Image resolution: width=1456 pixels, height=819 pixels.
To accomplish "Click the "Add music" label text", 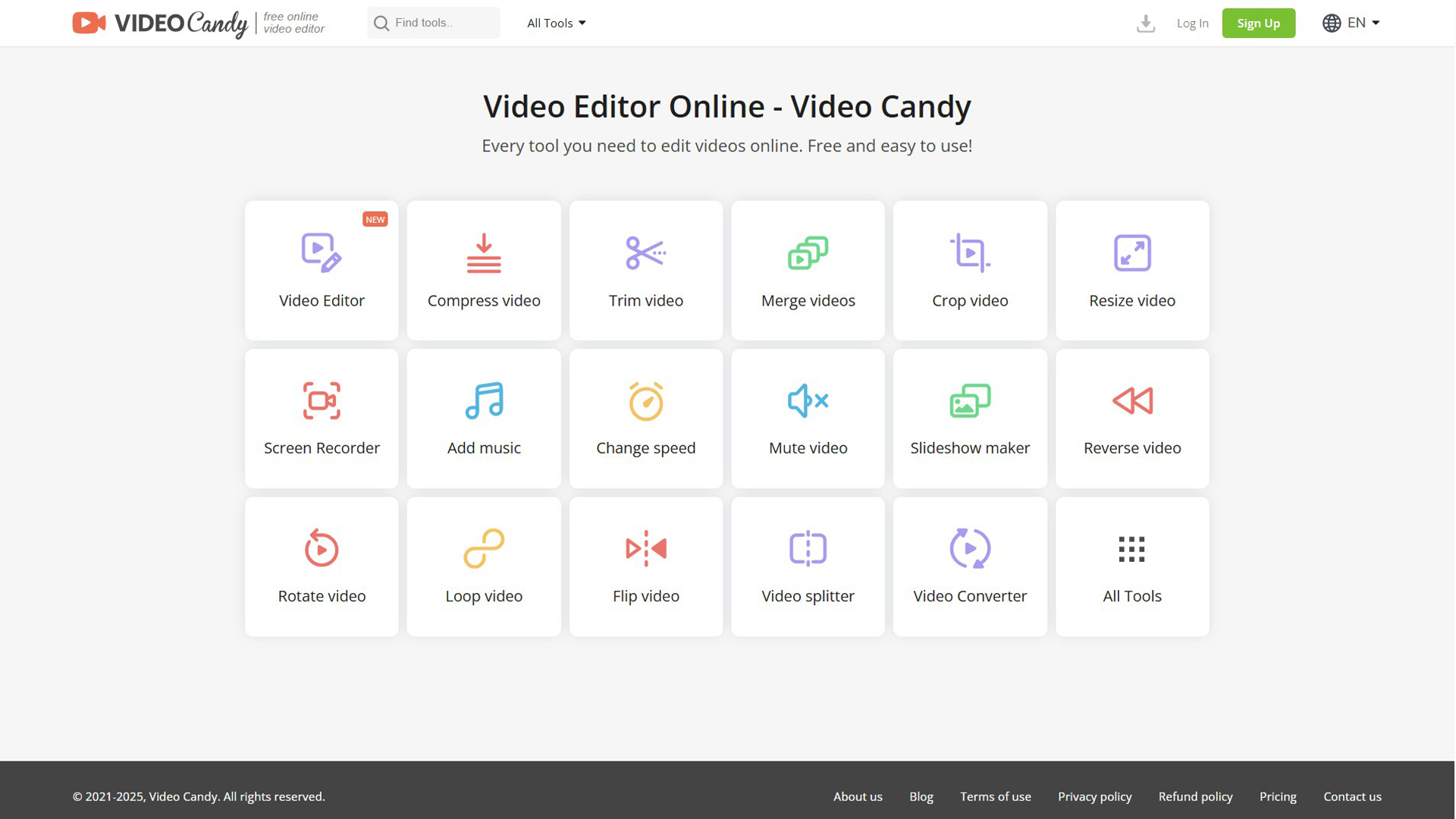I will click(x=484, y=447).
